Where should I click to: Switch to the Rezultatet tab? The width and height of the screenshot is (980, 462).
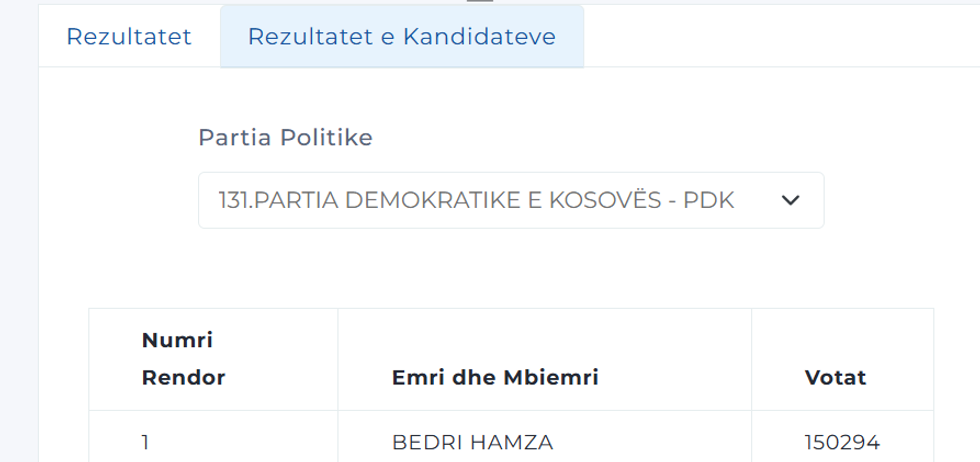pyautogui.click(x=129, y=37)
